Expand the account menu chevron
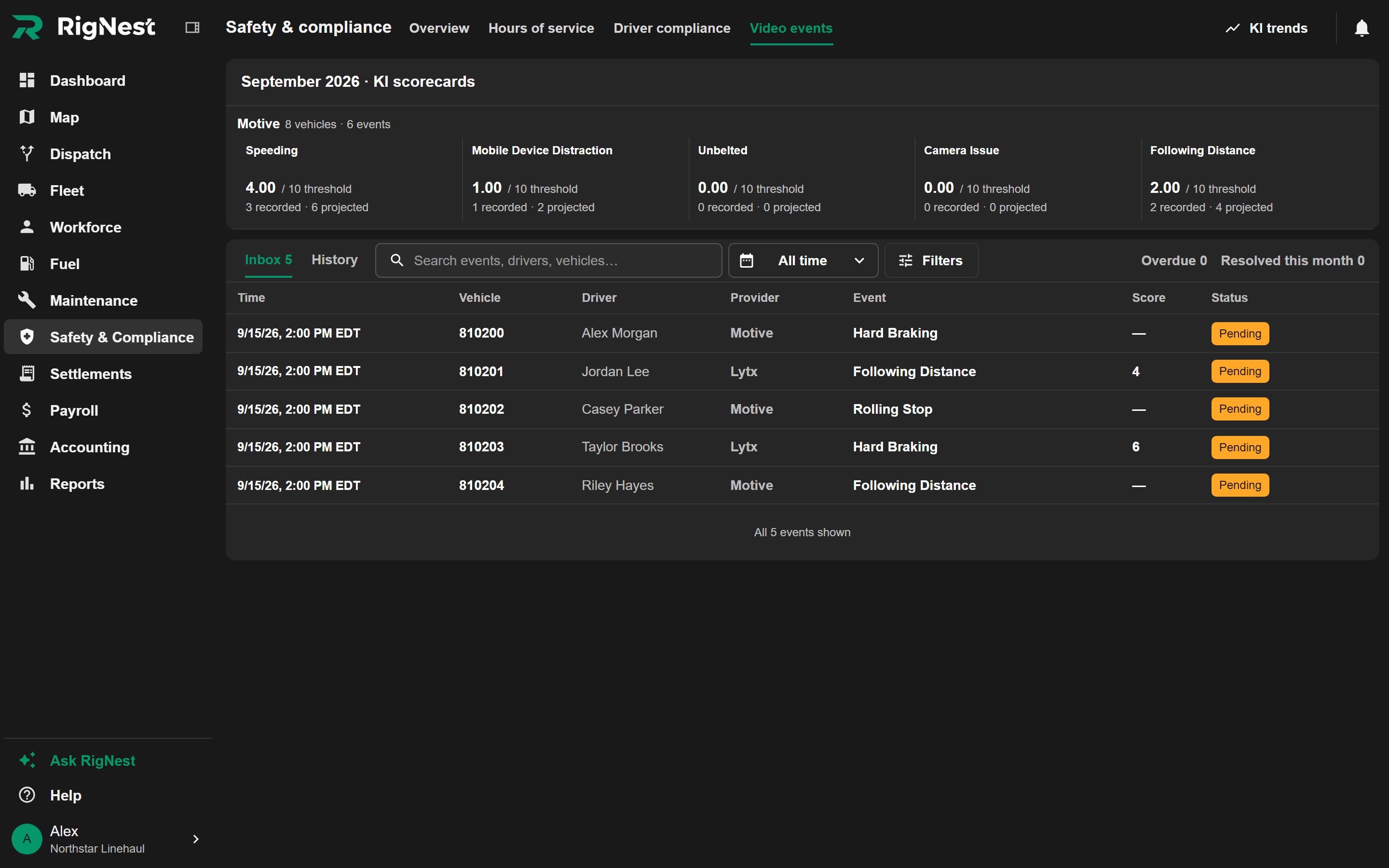The height and width of the screenshot is (868, 1389). coord(196,839)
